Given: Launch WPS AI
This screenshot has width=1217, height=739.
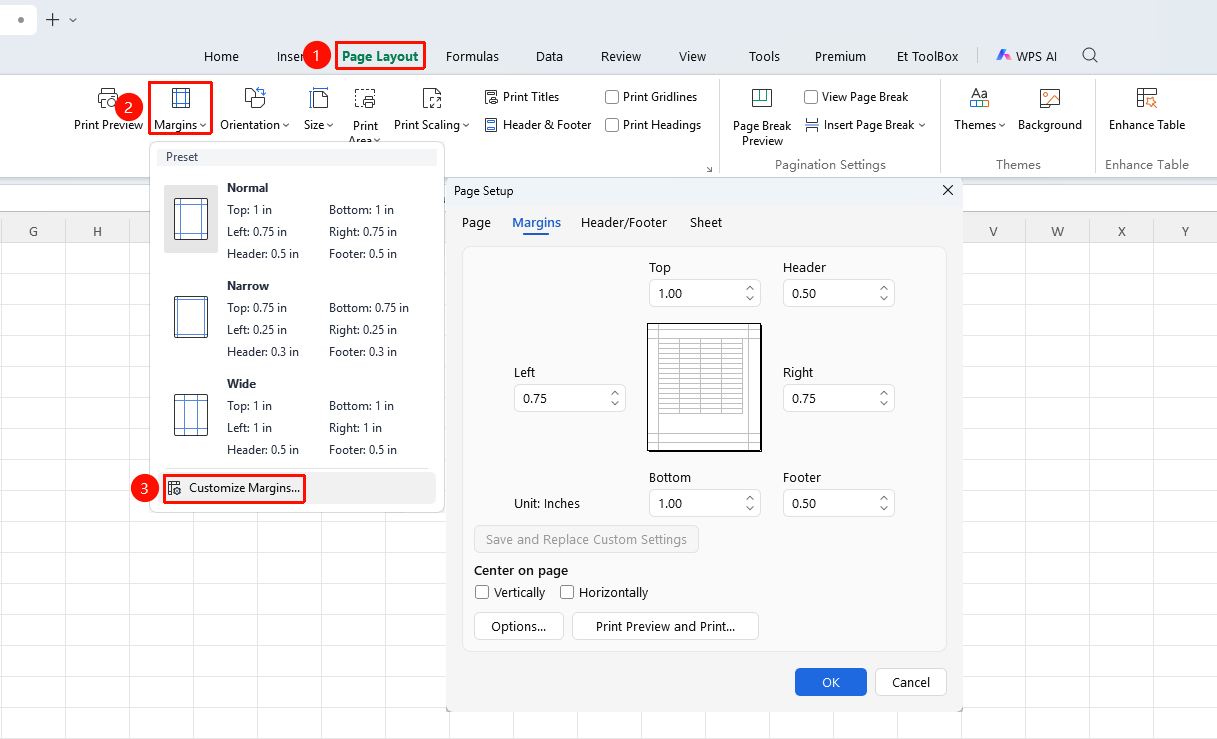Looking at the screenshot, I should [x=1026, y=56].
